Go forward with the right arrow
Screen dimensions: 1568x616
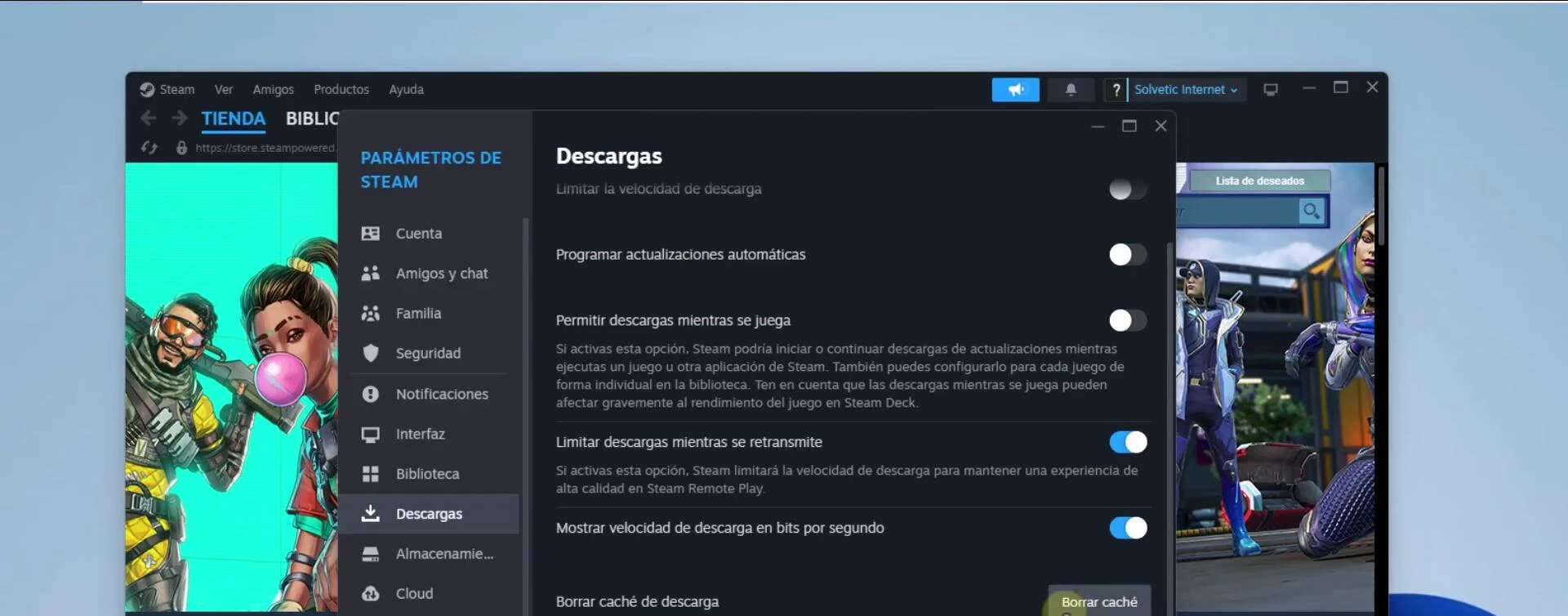pyautogui.click(x=179, y=118)
